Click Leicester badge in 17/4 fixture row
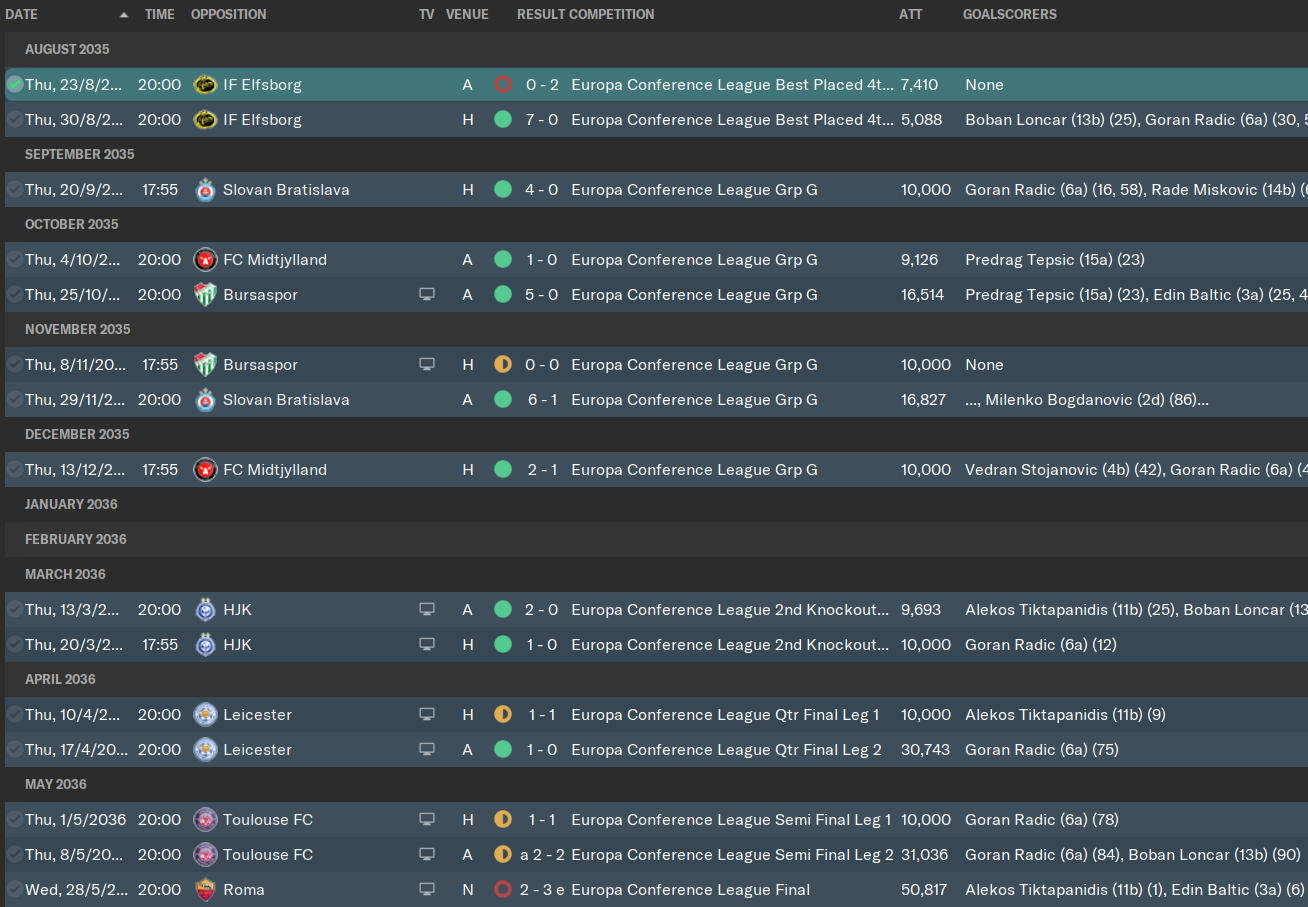The image size is (1308, 907). click(x=205, y=750)
